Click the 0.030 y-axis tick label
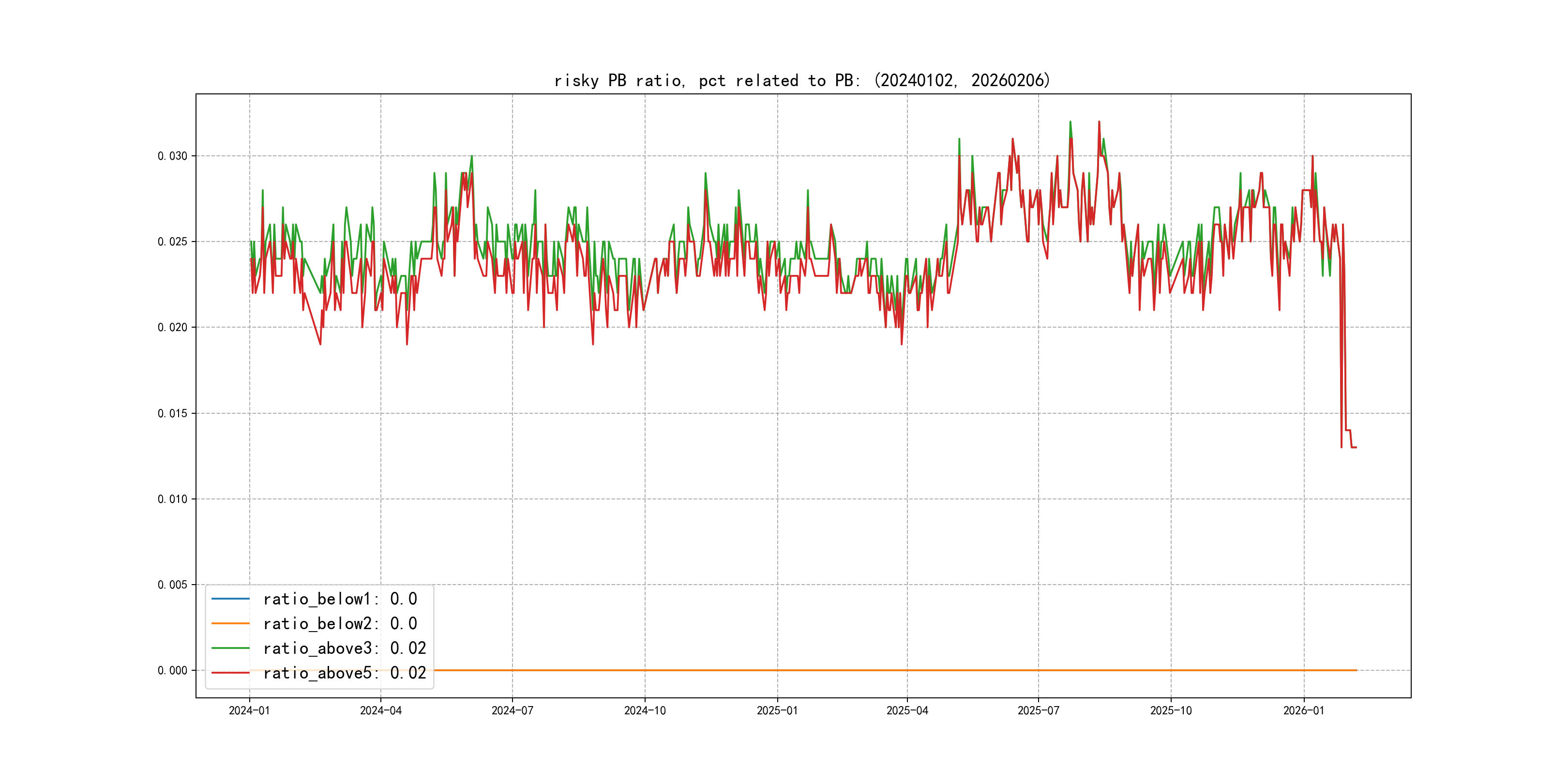Viewport: 1568px width, 784px height. click(x=172, y=156)
